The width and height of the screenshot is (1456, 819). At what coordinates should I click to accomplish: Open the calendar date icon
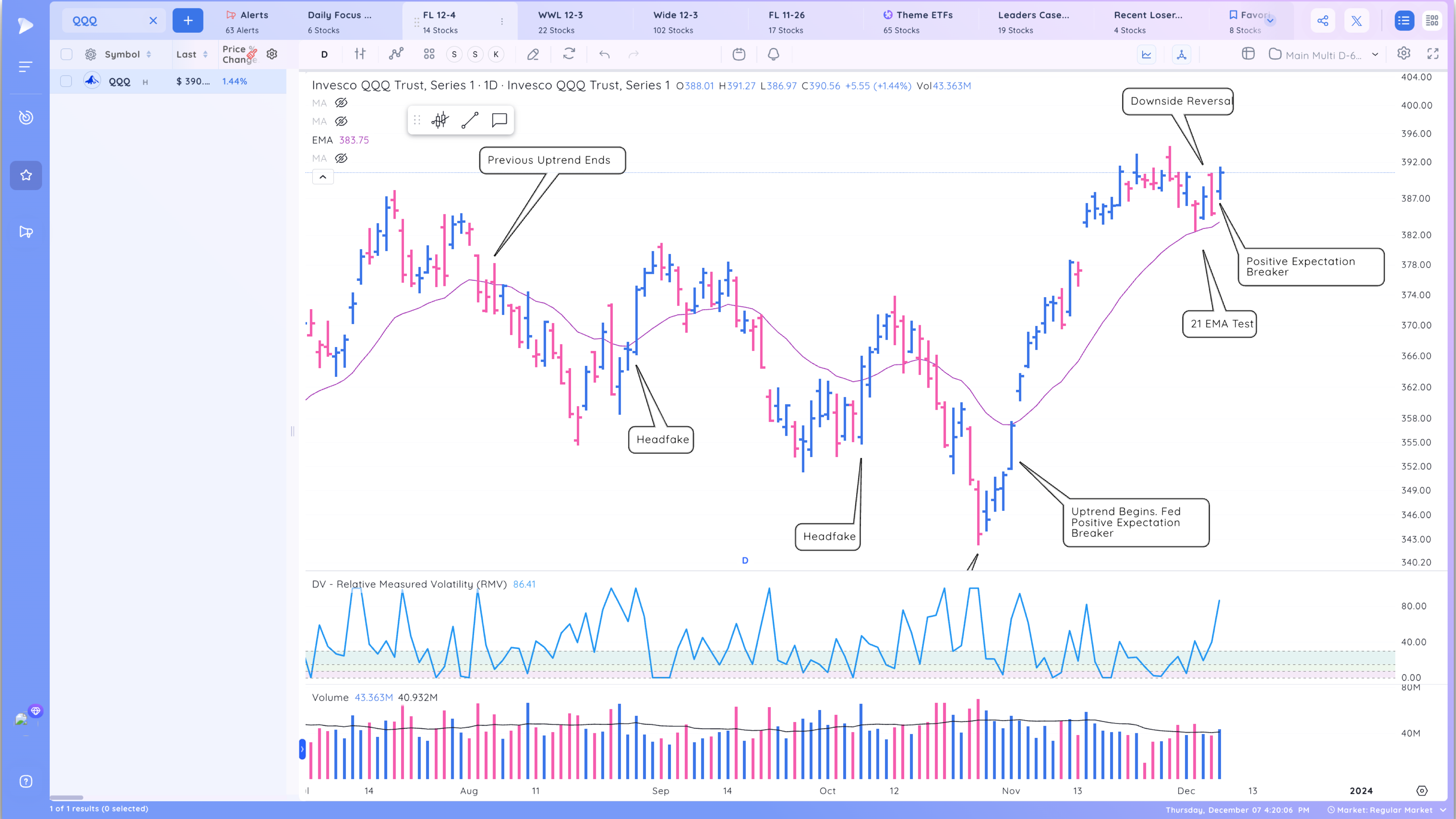pos(739,54)
